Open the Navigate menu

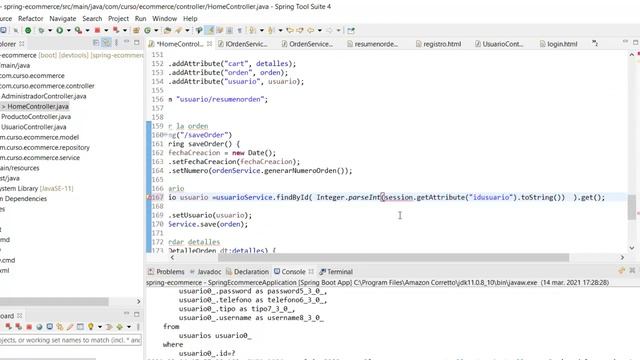(62, 19)
